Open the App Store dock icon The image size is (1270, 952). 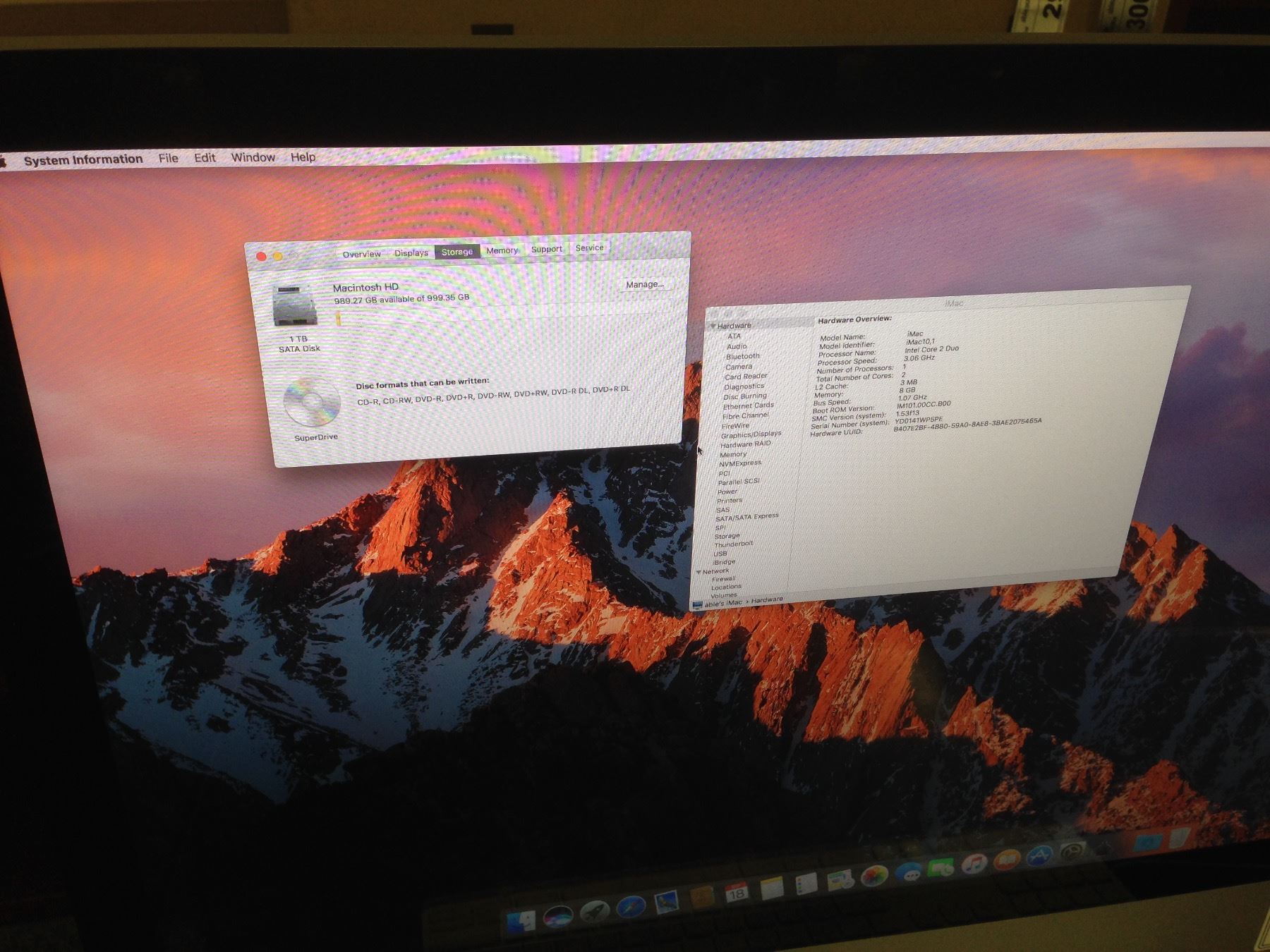click(x=1039, y=857)
